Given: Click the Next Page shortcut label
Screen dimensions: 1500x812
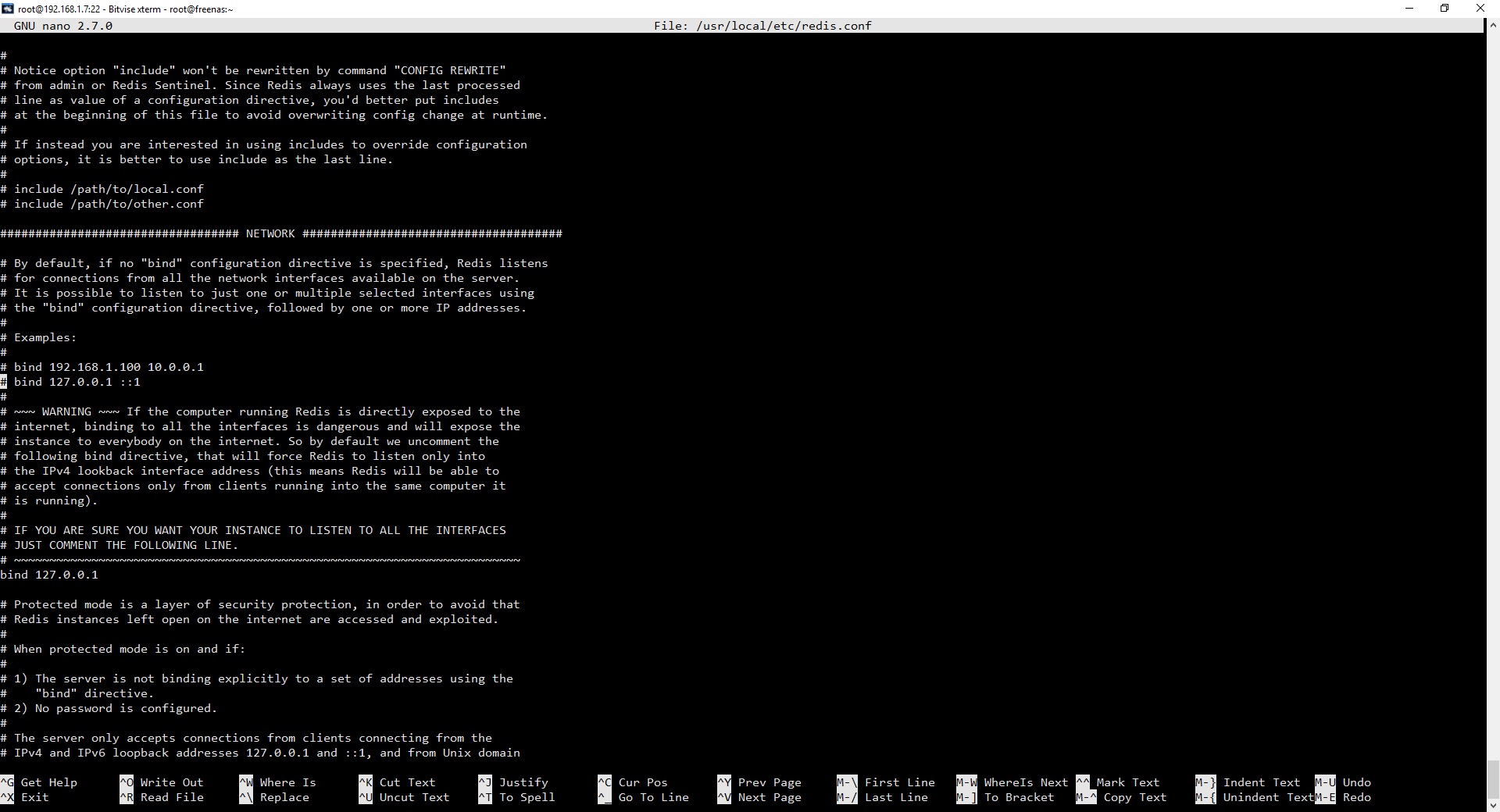Looking at the screenshot, I should click(770, 797).
